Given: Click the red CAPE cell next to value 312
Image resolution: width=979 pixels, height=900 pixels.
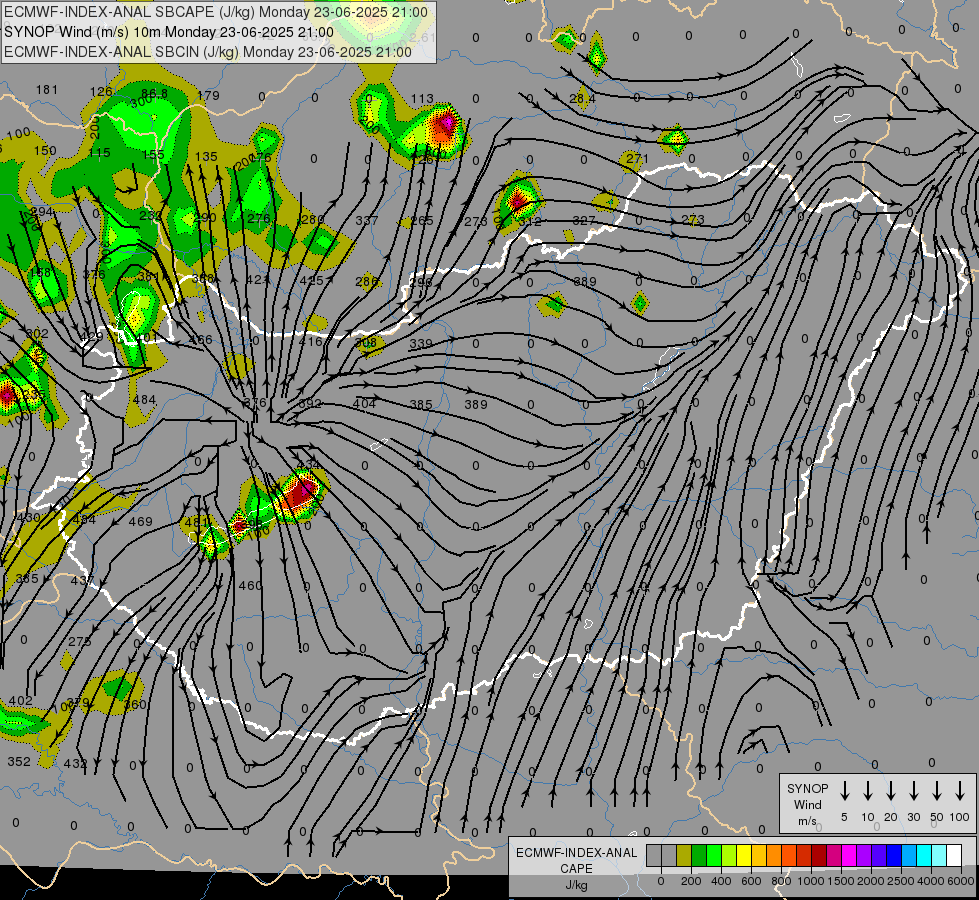Looking at the screenshot, I should tap(518, 200).
